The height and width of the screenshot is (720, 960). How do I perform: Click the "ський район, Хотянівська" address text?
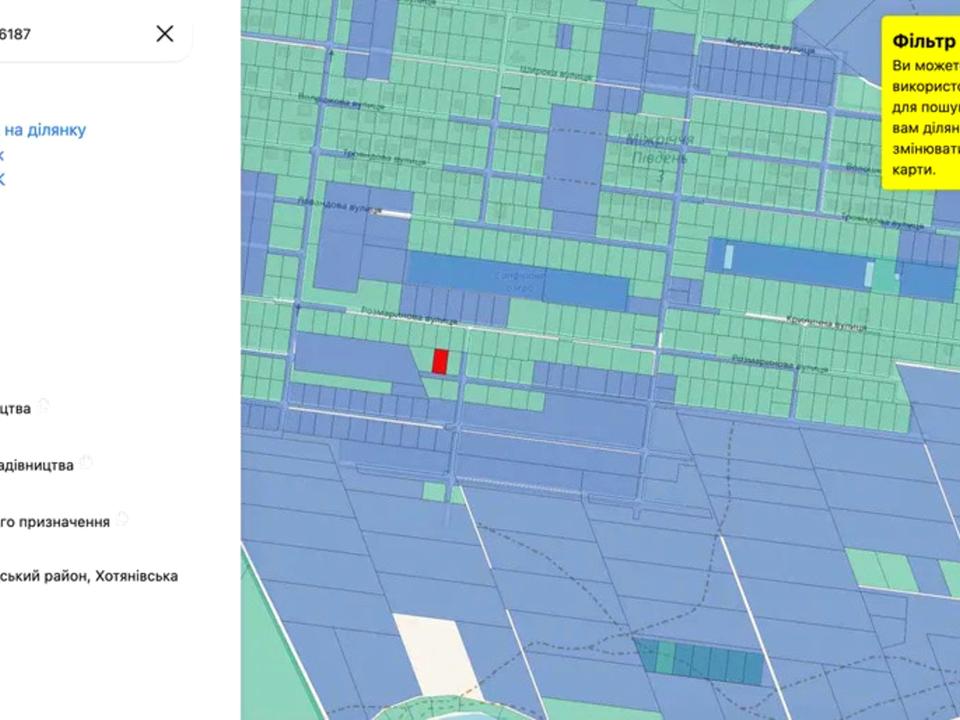click(x=89, y=576)
